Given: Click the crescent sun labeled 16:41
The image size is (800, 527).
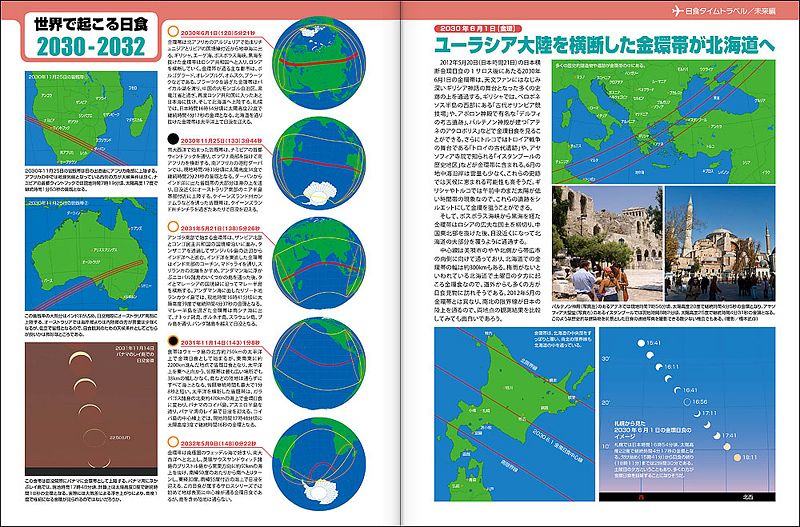Looking at the screenshot, I should coord(677,391).
